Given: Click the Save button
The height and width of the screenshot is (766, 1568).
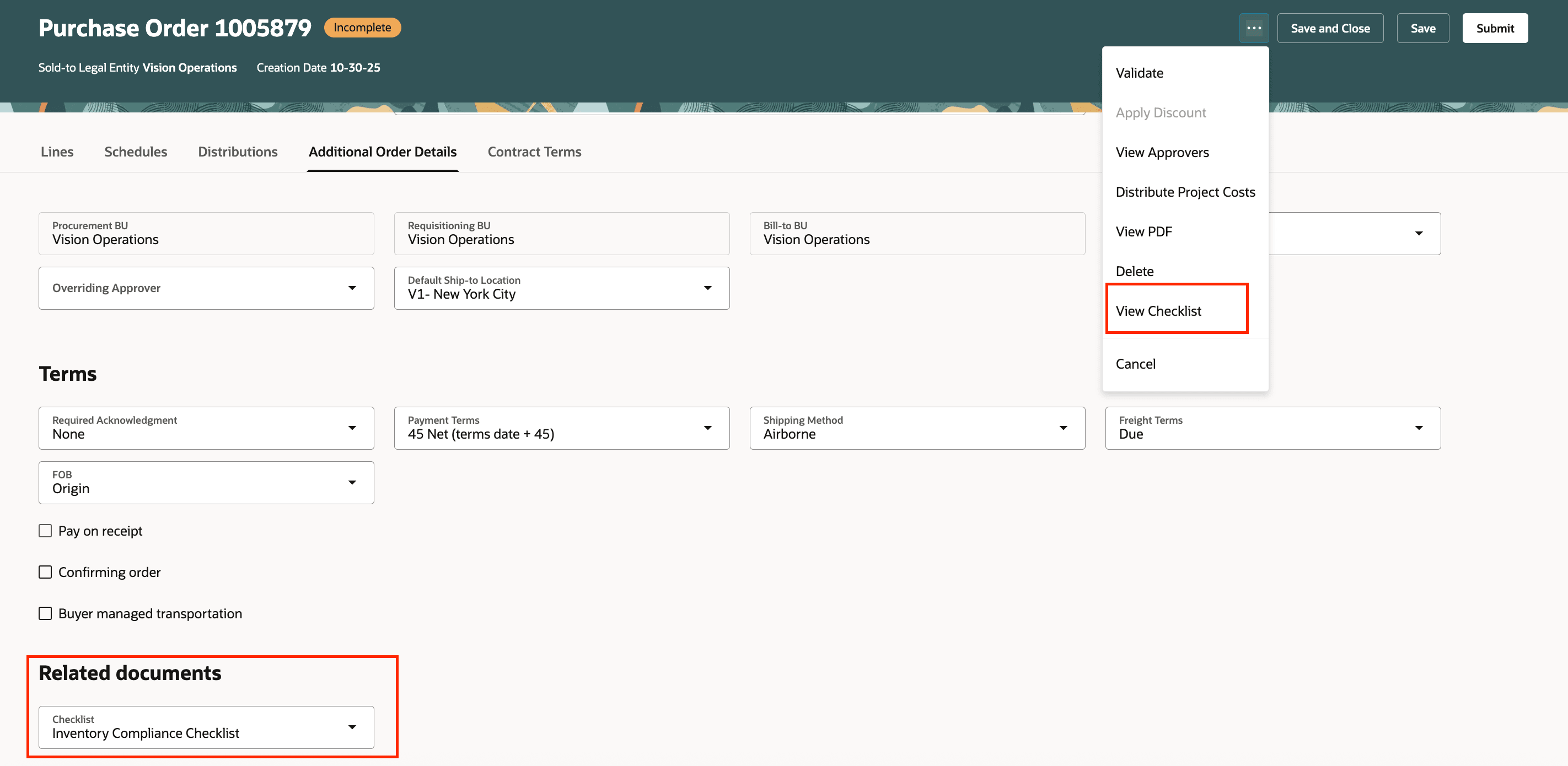Looking at the screenshot, I should coord(1423,28).
